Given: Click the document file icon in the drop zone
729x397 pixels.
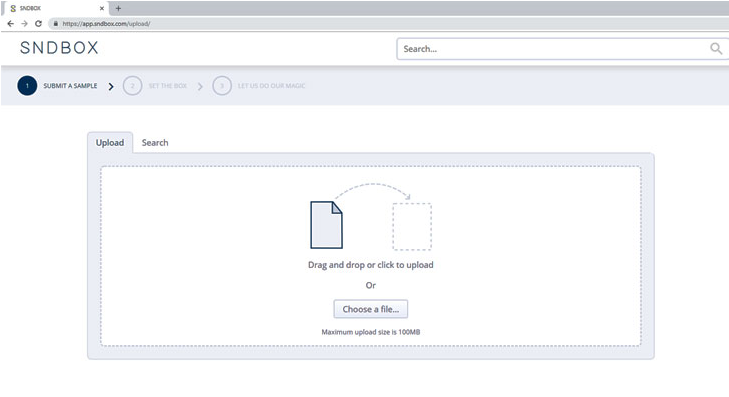Looking at the screenshot, I should (326, 225).
